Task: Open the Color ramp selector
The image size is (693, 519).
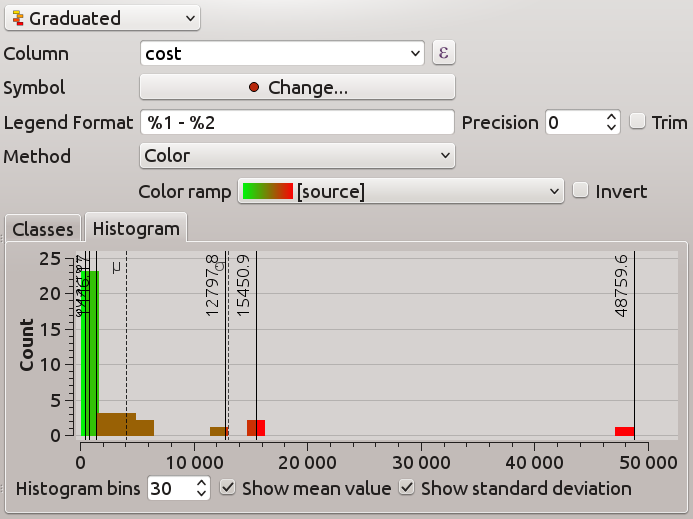Action: (x=401, y=191)
